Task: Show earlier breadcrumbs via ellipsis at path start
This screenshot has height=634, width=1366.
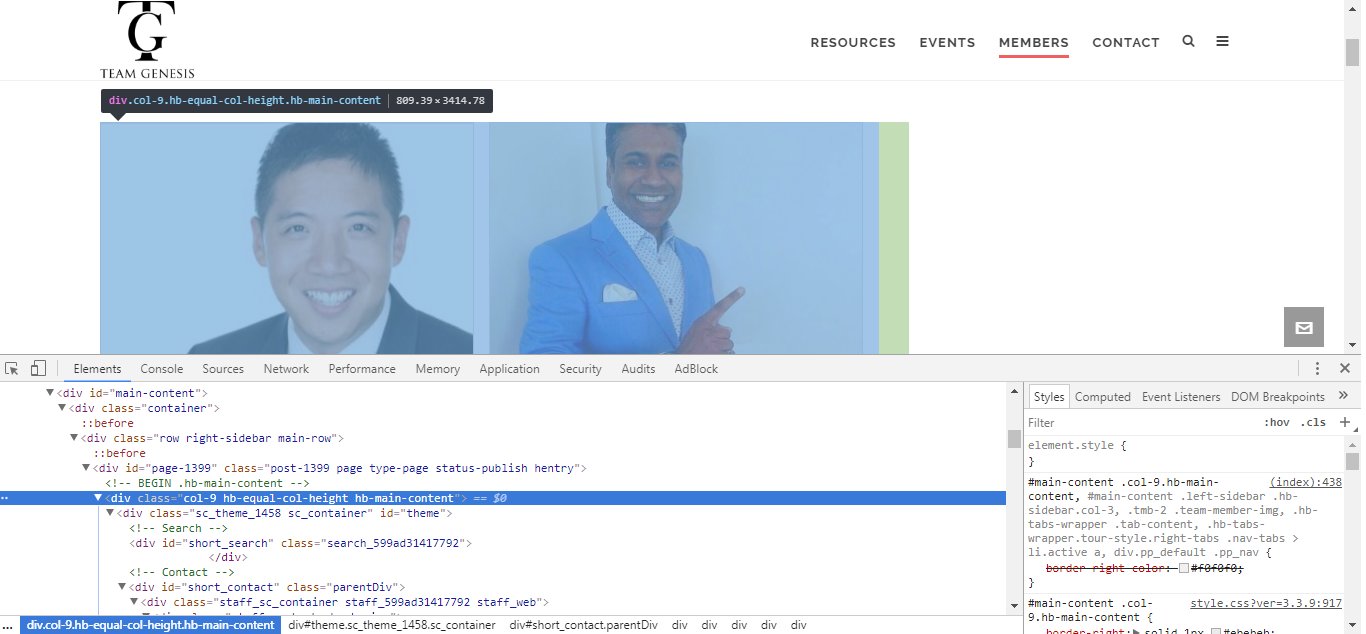Action: (x=8, y=625)
